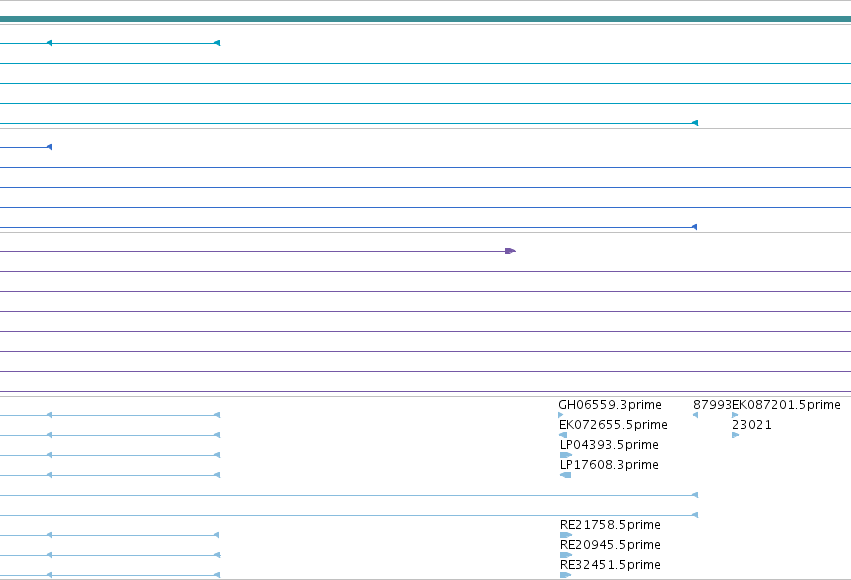Screen dimensions: 851x580
Task: Click the RE20945.5prime label
Action: [610, 545]
